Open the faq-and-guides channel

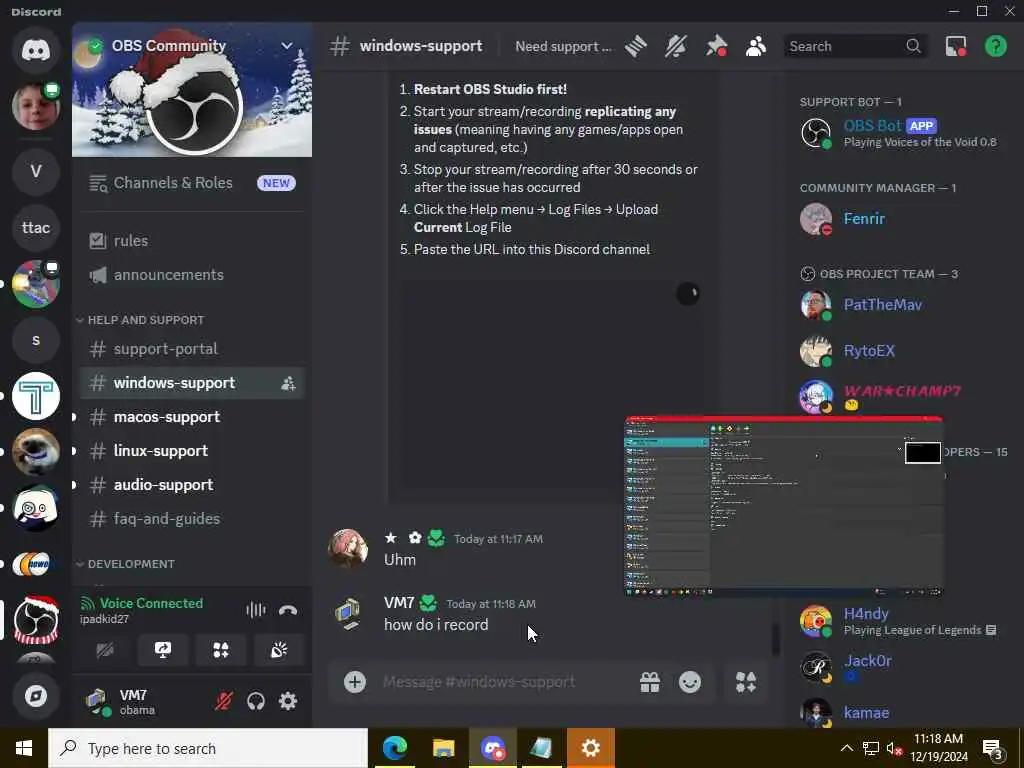(x=192, y=519)
